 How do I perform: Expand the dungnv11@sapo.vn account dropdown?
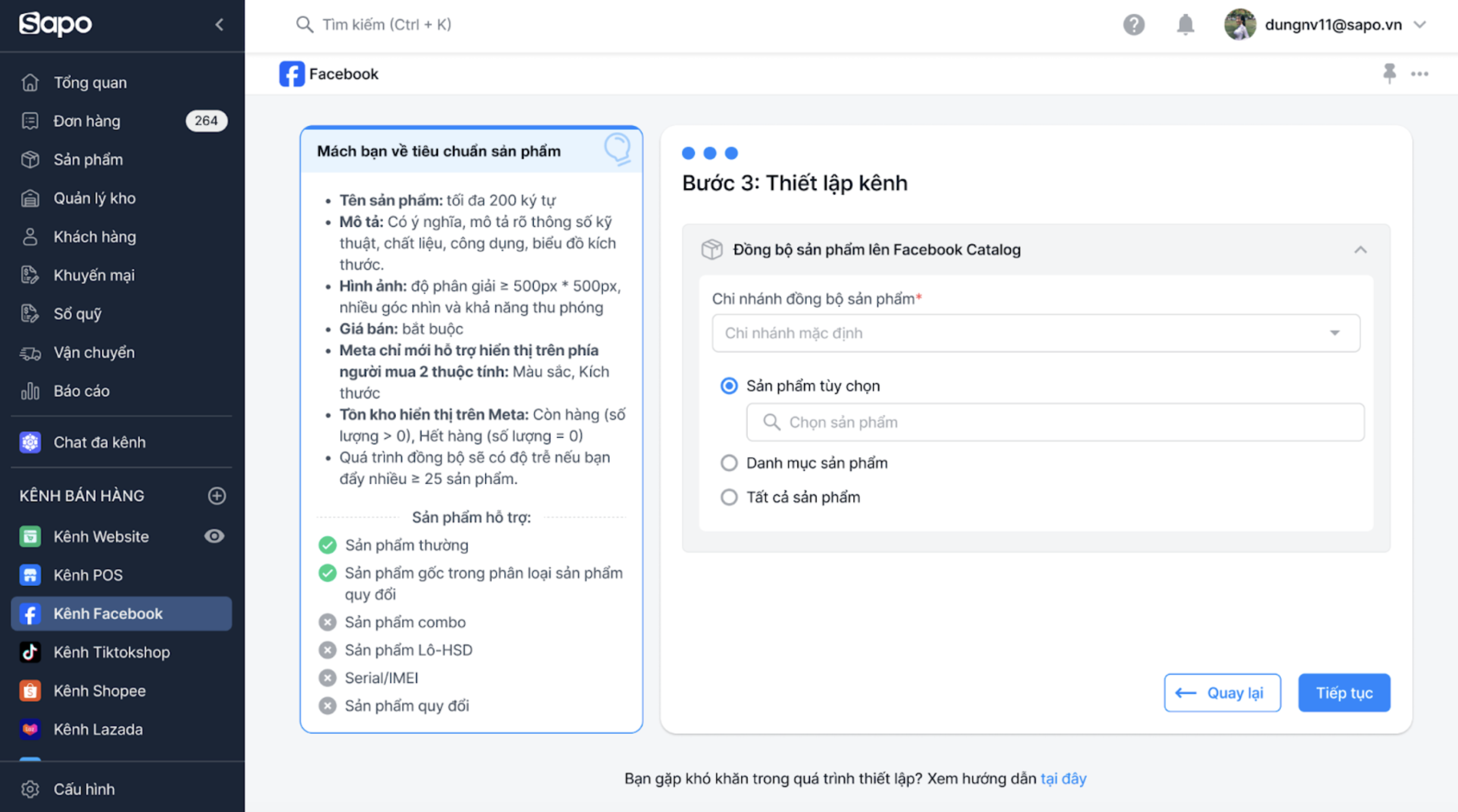[x=1420, y=24]
